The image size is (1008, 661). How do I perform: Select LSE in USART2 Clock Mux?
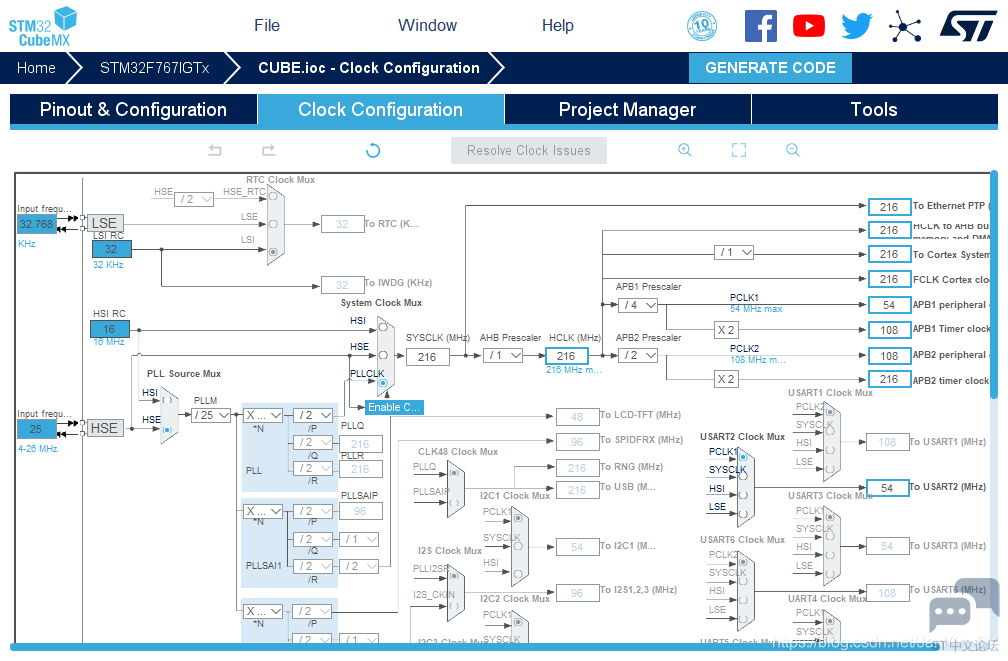click(x=743, y=514)
